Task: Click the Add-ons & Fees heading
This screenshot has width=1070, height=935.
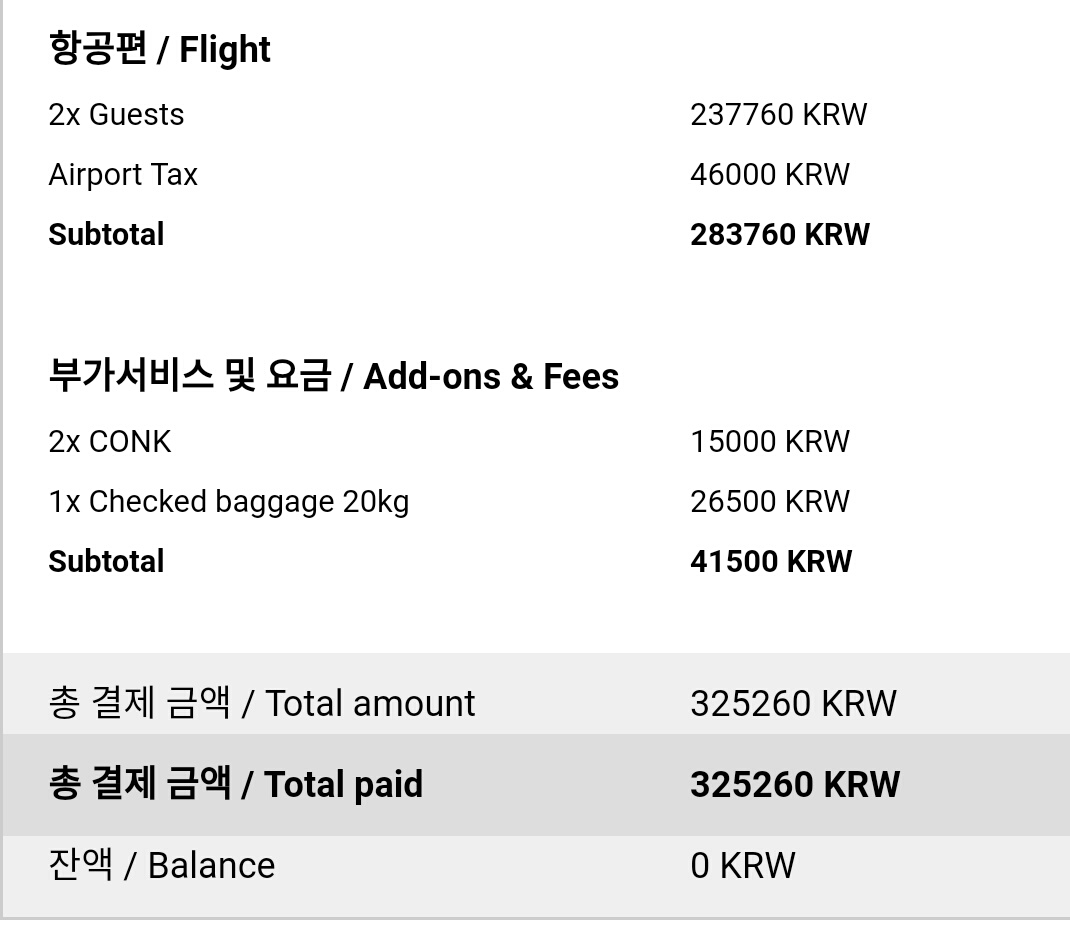Action: tap(333, 377)
